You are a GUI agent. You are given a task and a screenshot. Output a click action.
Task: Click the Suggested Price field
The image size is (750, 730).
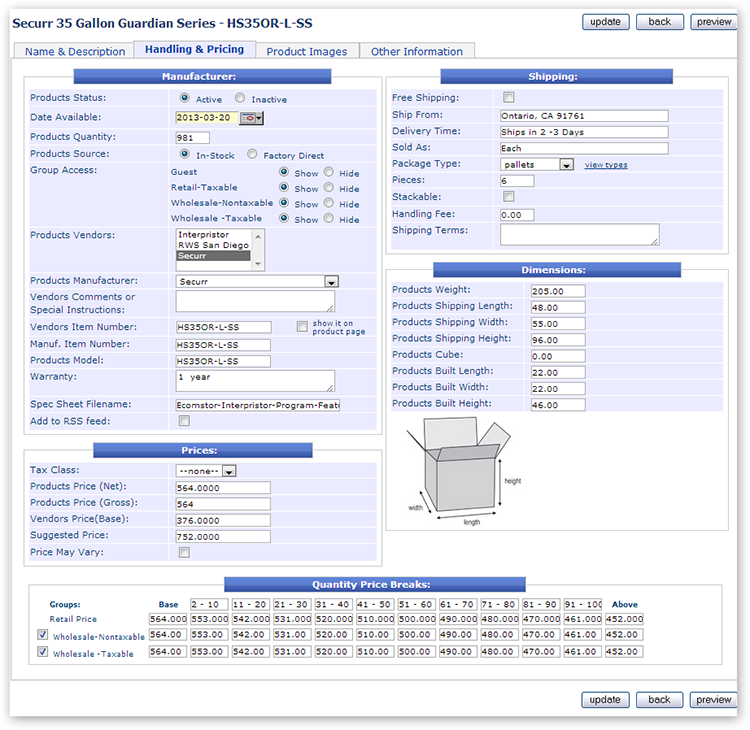223,537
